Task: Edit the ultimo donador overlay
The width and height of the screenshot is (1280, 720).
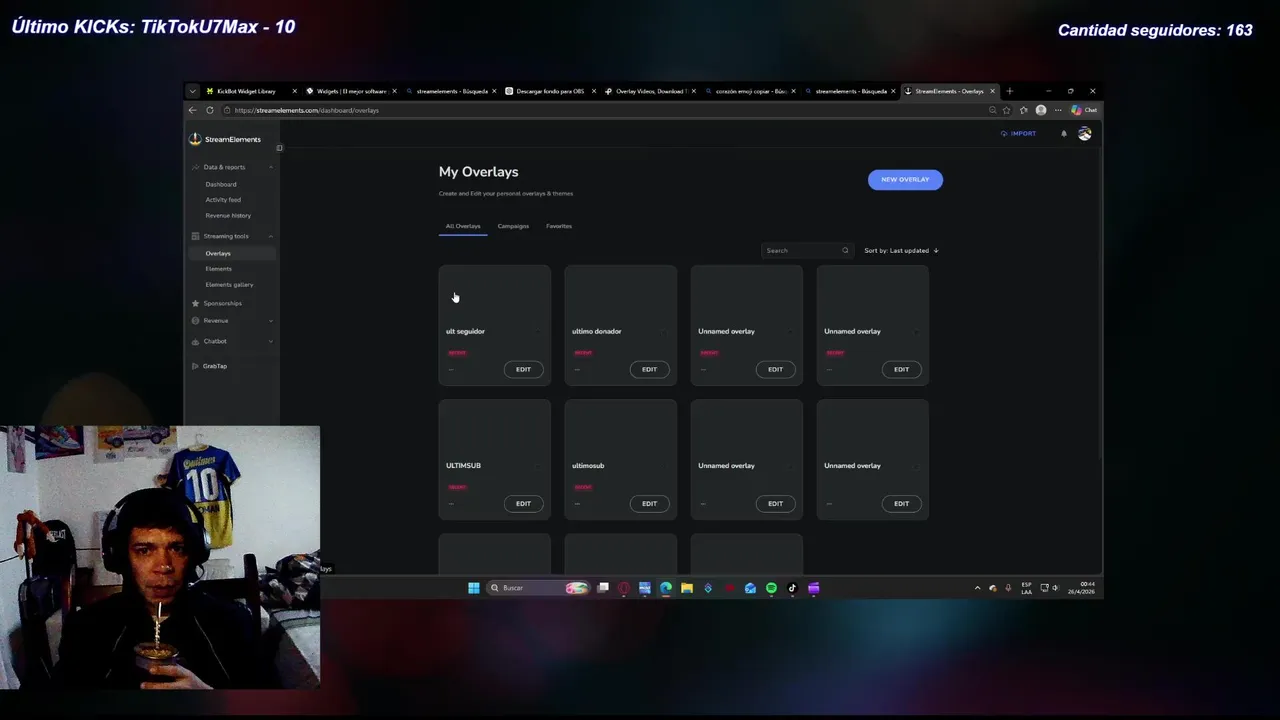Action: tap(649, 369)
